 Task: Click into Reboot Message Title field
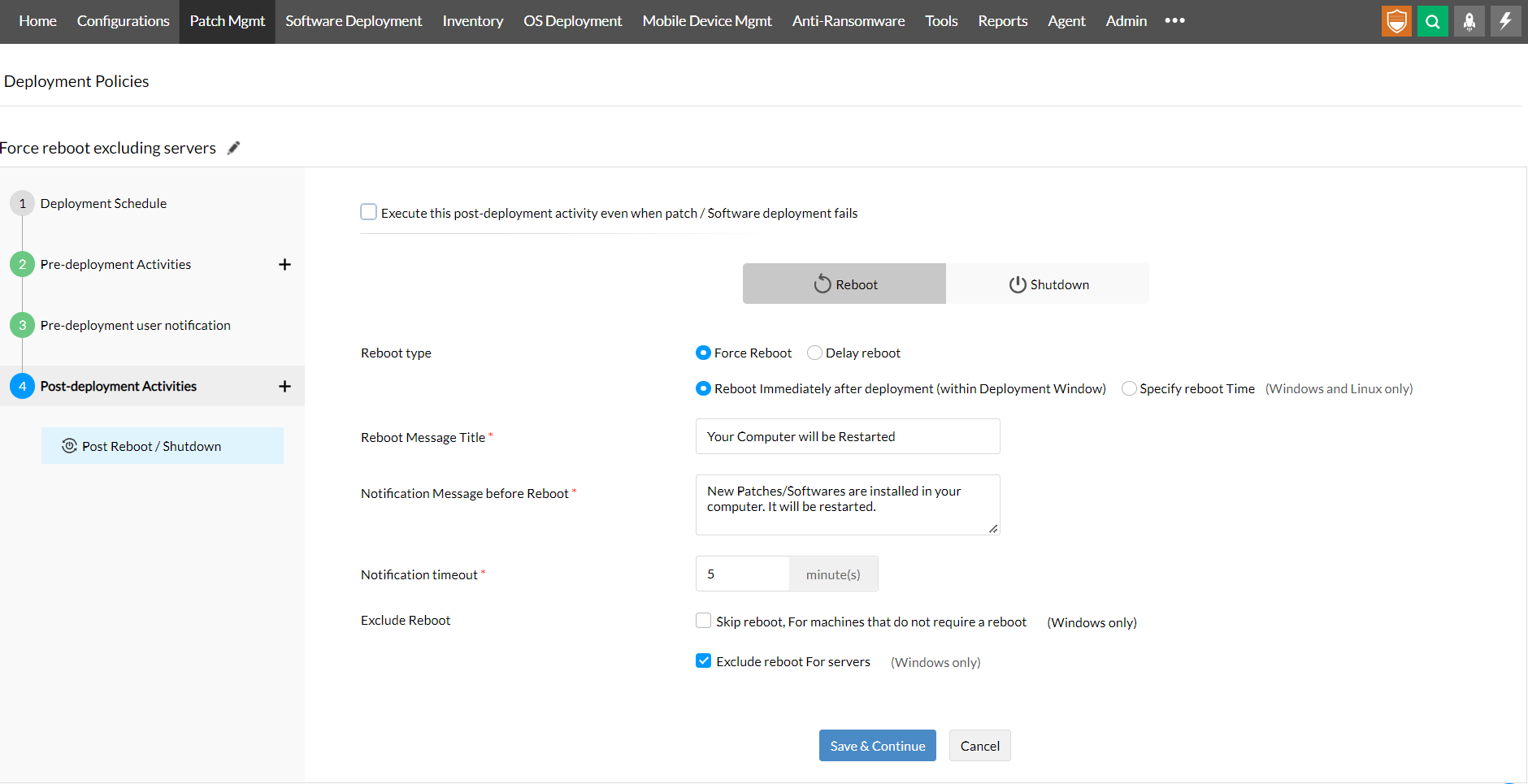point(848,436)
